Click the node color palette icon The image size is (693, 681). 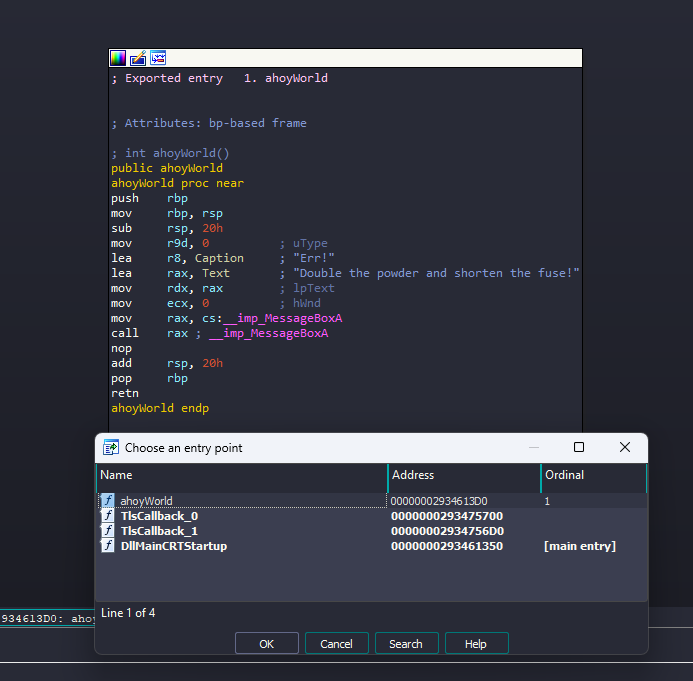[x=118, y=58]
